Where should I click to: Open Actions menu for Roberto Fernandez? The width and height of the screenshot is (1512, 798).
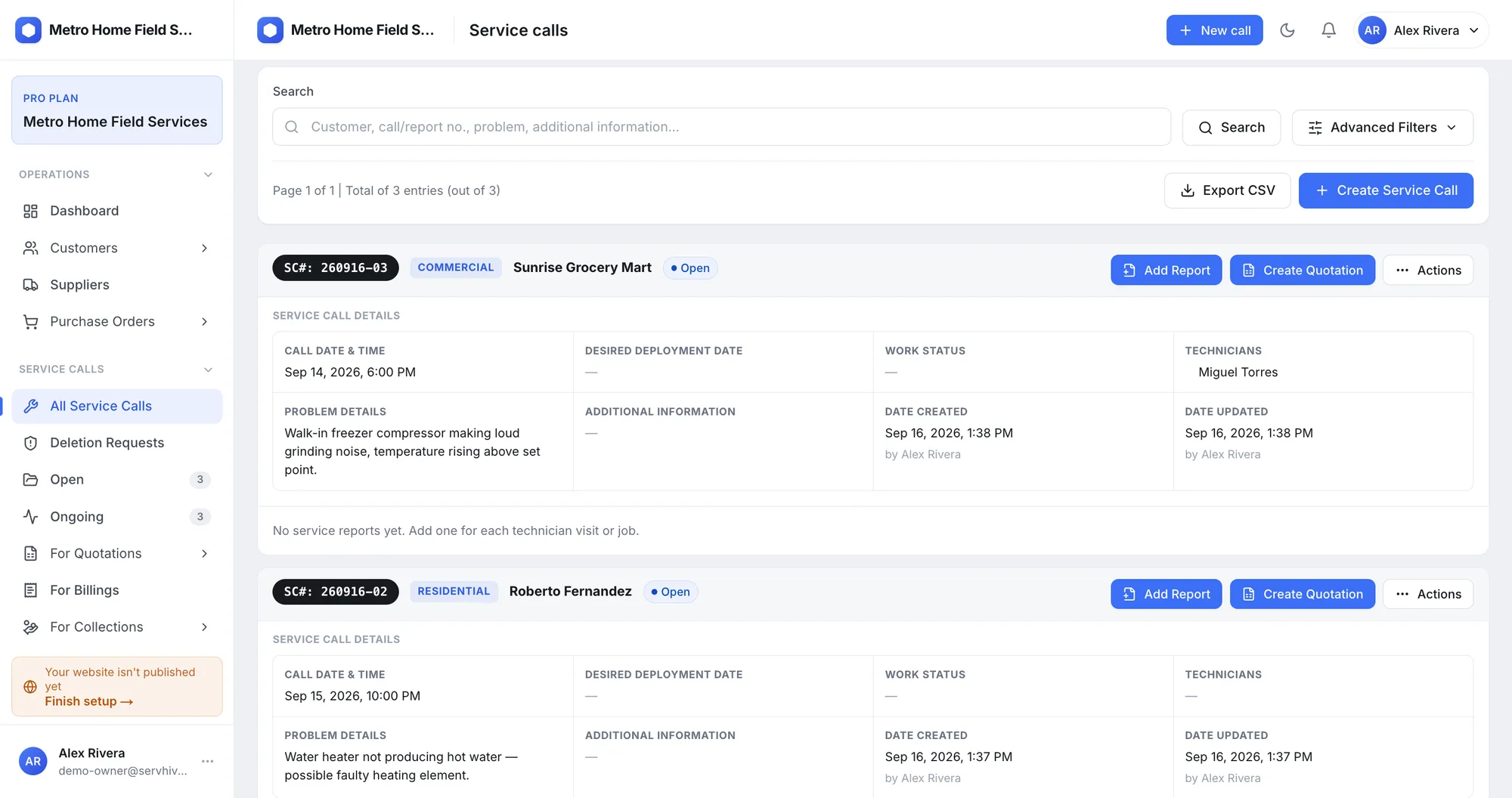click(1427, 594)
